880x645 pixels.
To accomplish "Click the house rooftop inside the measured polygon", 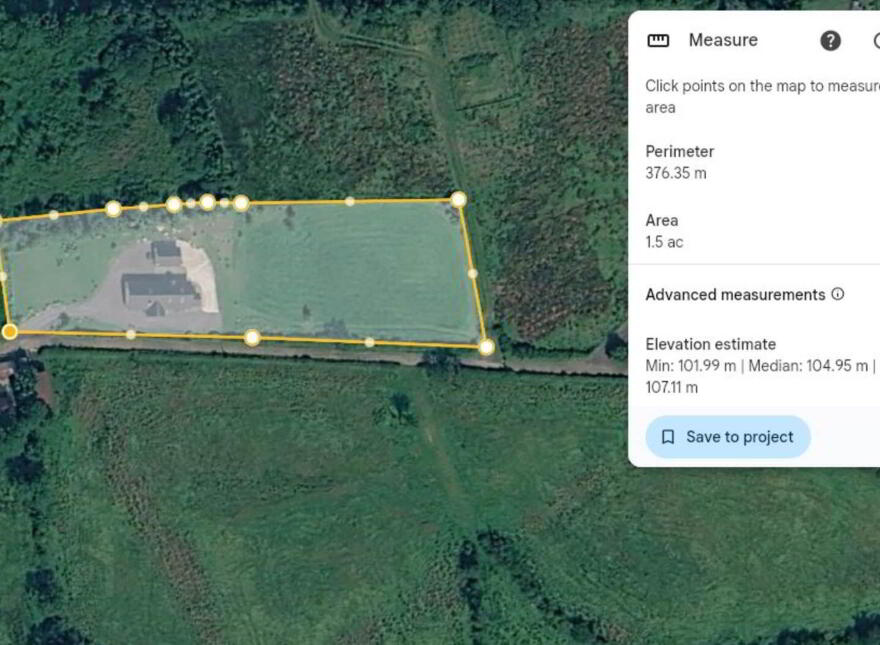I will point(159,287).
